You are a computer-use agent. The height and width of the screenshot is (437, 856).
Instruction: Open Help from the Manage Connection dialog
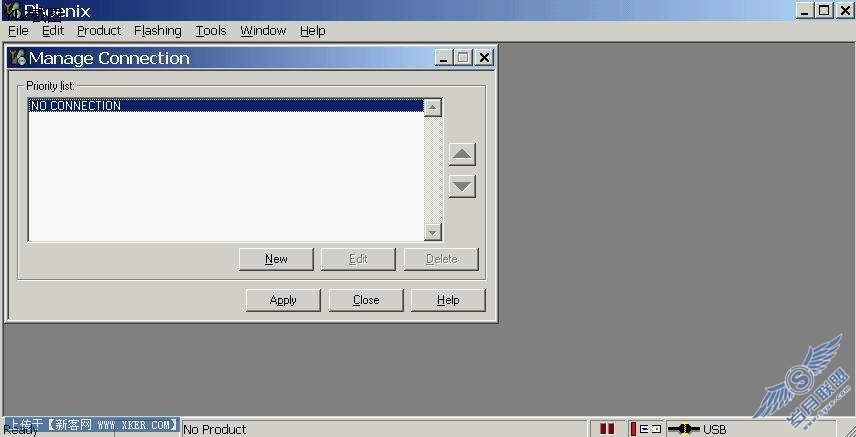(x=448, y=300)
